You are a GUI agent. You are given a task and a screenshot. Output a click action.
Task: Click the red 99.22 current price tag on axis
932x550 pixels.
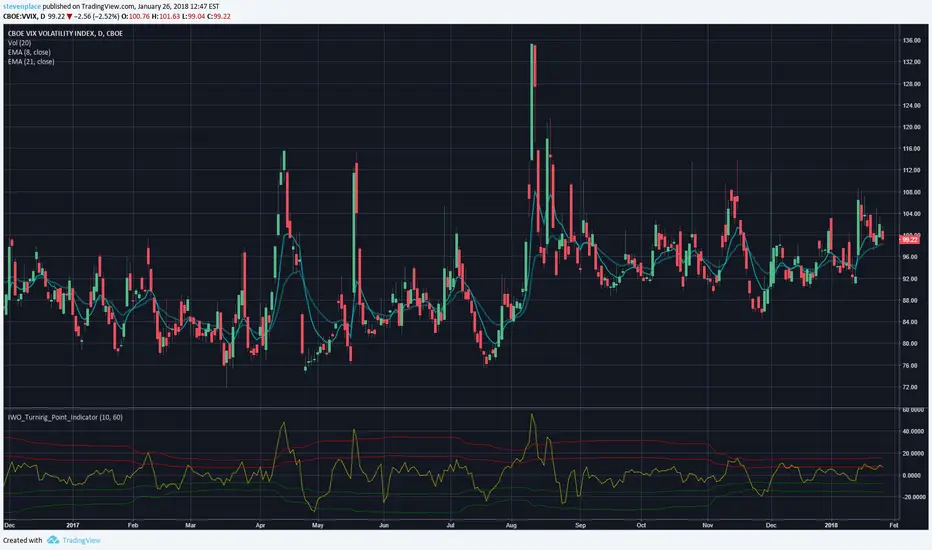(910, 240)
